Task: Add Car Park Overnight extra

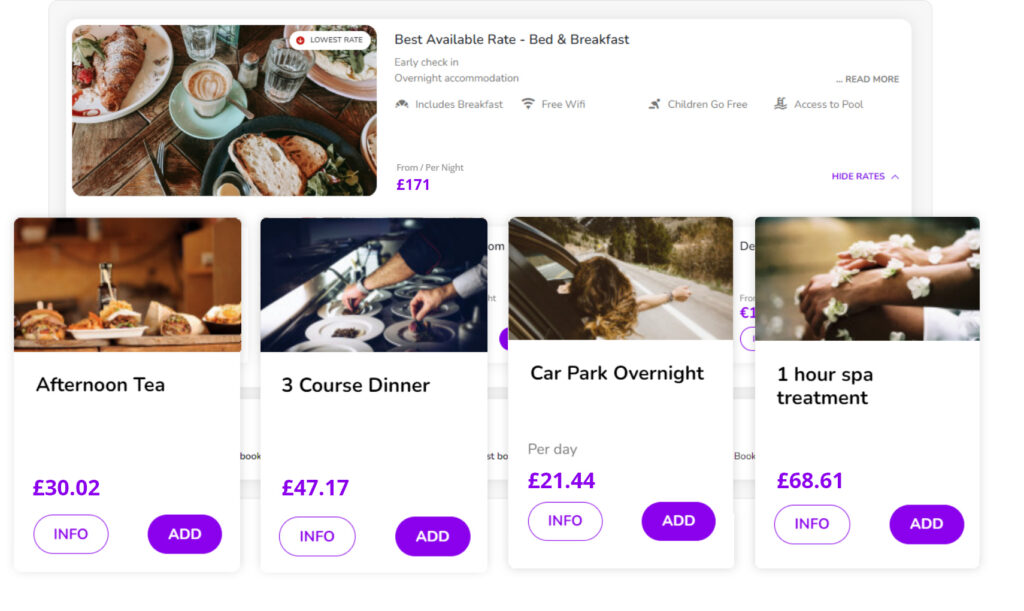Action: (x=678, y=521)
